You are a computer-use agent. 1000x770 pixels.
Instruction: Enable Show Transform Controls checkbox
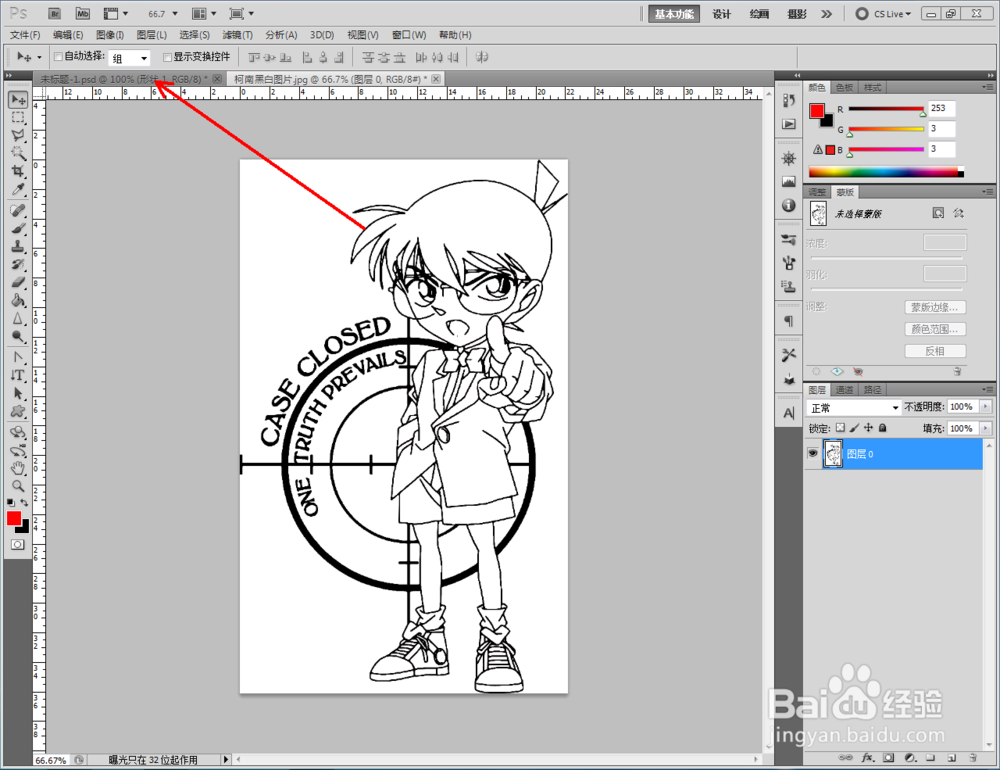(x=168, y=57)
